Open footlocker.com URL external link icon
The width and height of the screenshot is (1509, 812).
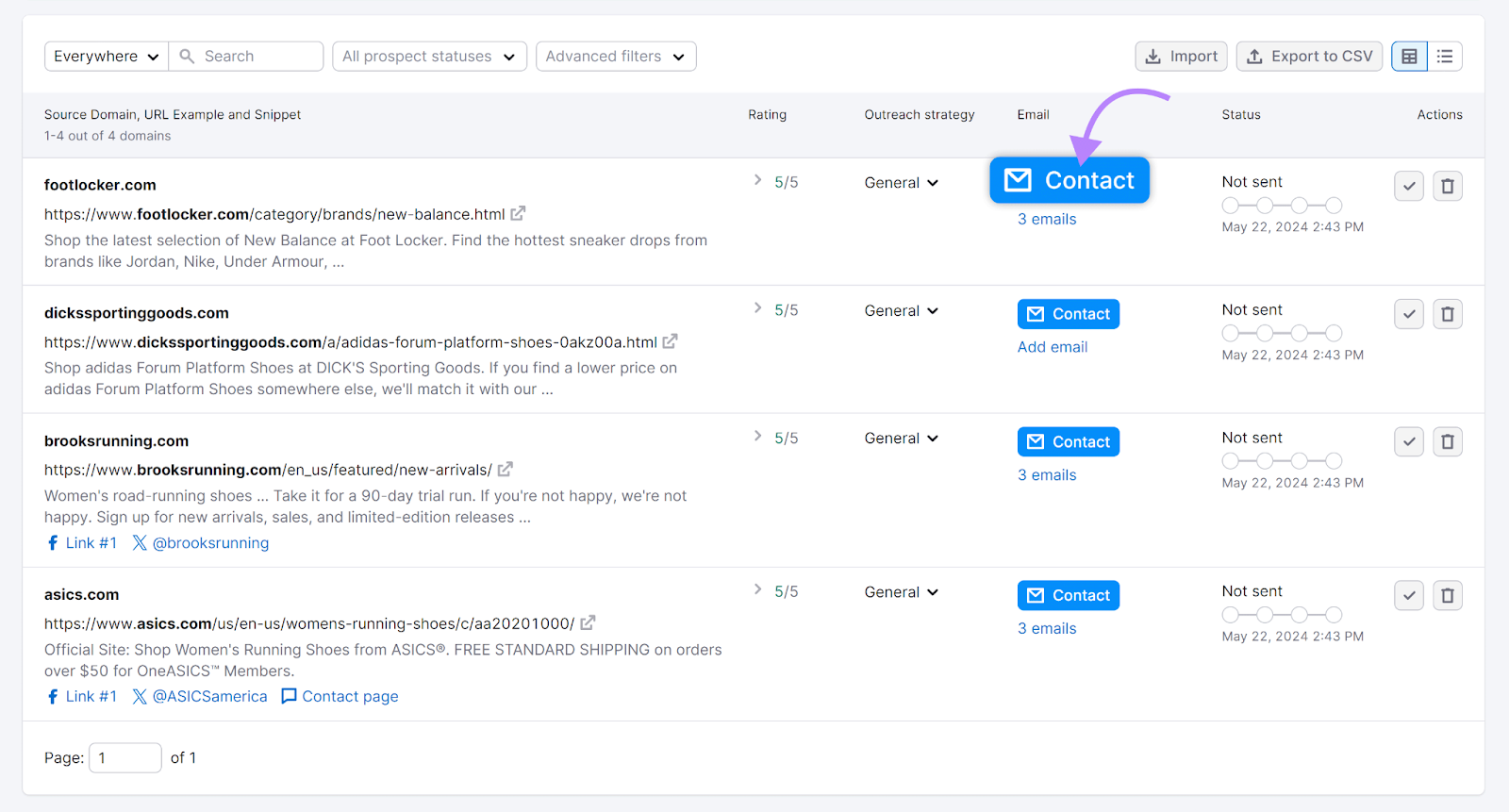point(518,214)
